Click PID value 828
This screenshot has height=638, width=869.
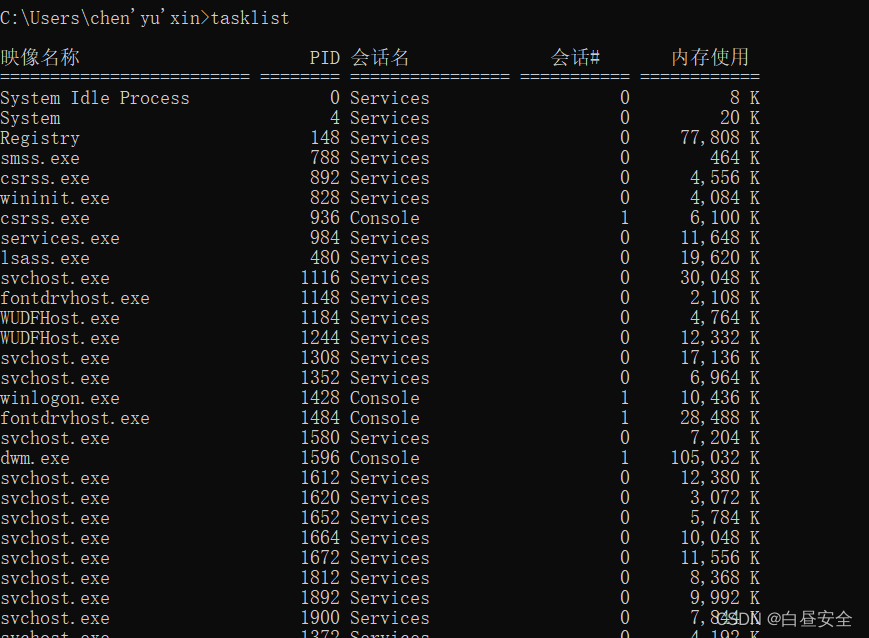pyautogui.click(x=325, y=198)
